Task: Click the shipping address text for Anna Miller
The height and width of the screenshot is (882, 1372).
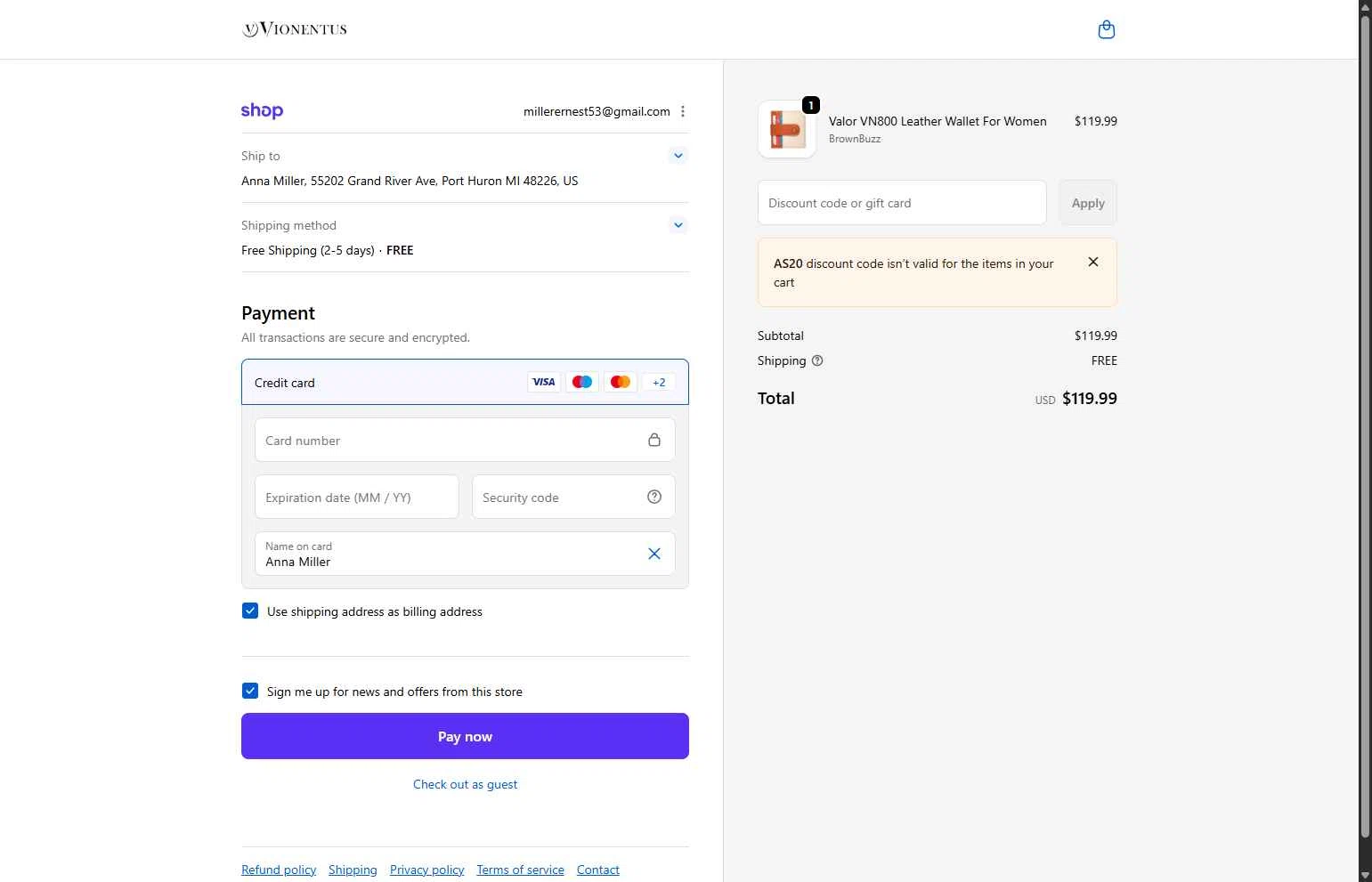Action: (410, 181)
